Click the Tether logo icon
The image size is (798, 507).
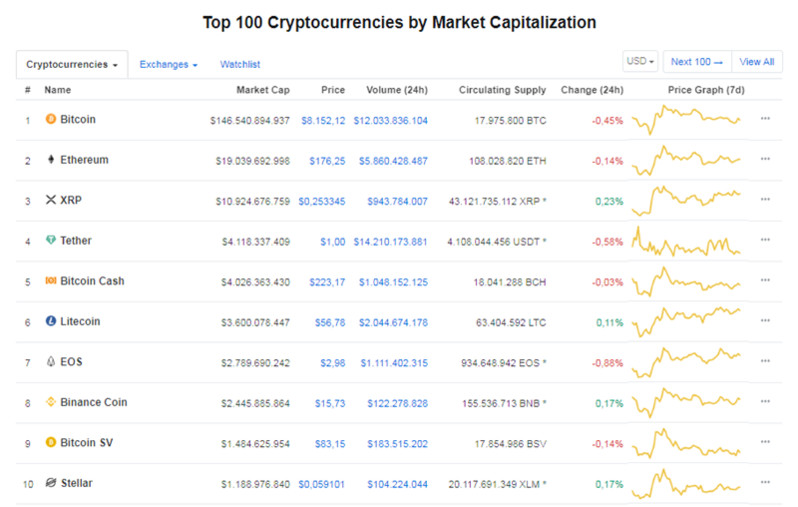(51, 240)
